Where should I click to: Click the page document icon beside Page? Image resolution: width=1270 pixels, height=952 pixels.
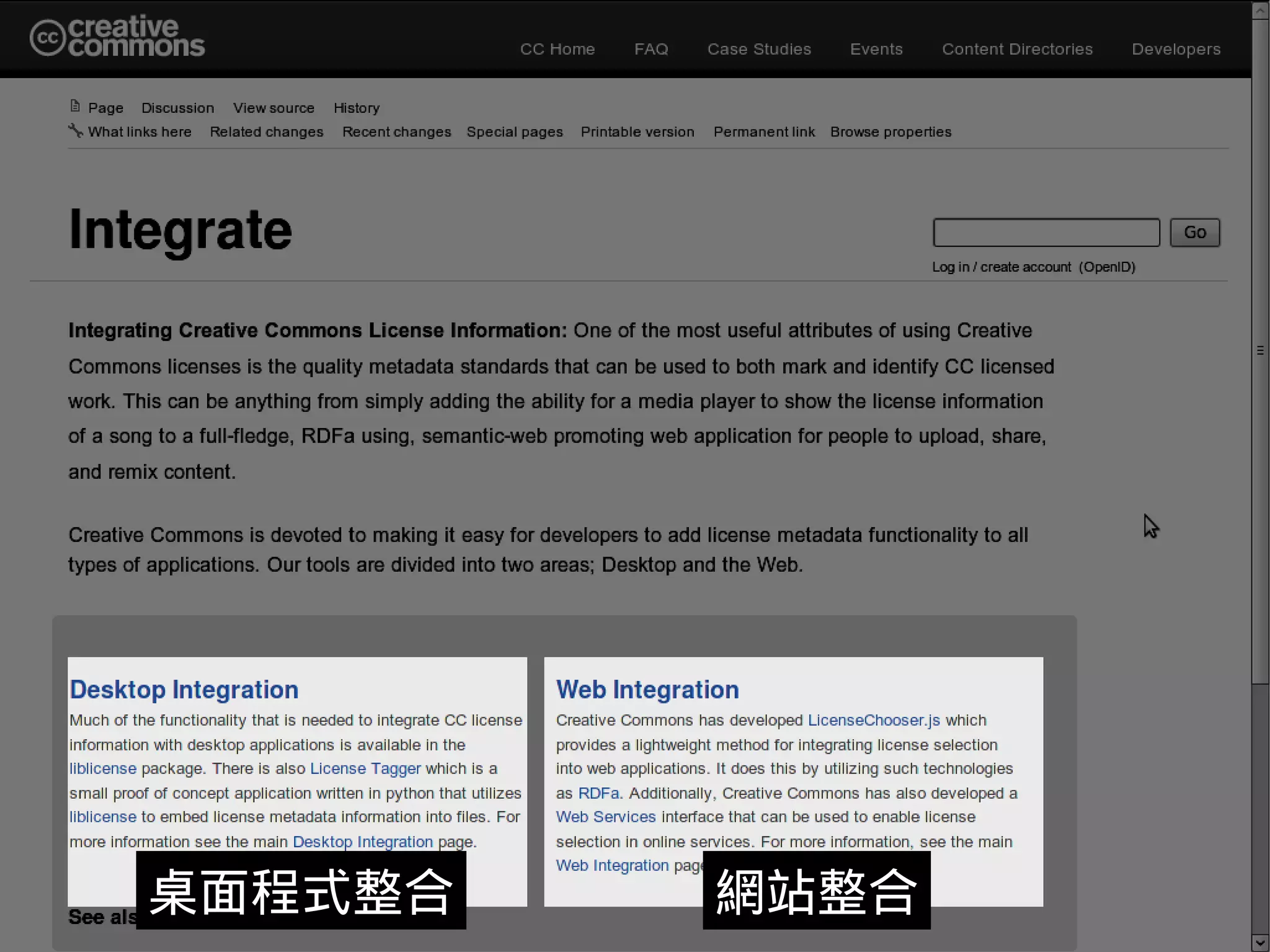tap(75, 106)
